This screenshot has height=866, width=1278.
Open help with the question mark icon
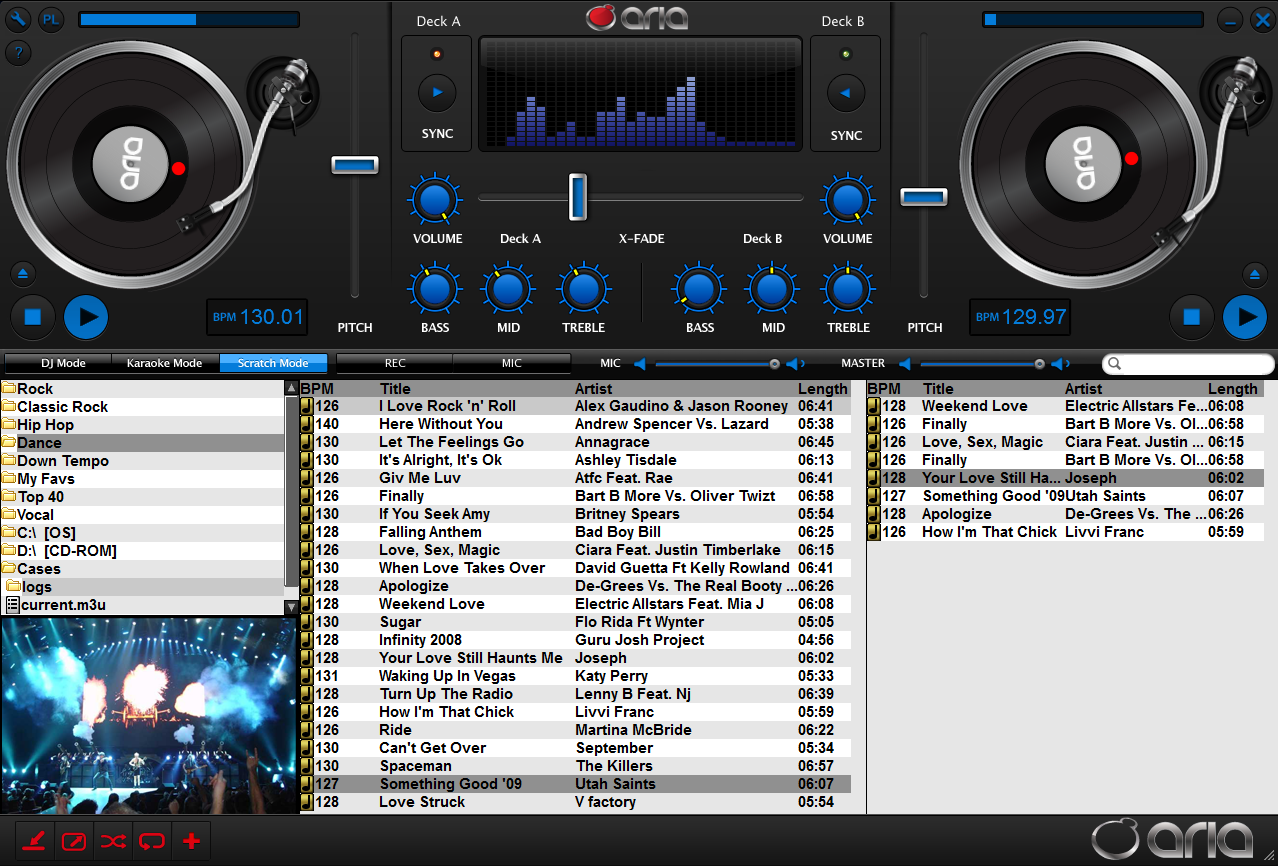[20, 53]
